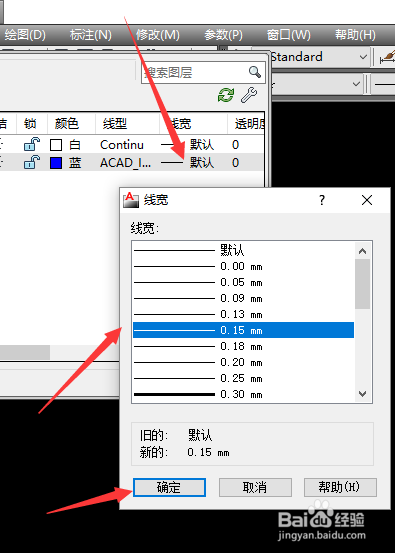Click lineweight list scroll down arrow
Viewport: 395px width, 553px height.
[362, 394]
